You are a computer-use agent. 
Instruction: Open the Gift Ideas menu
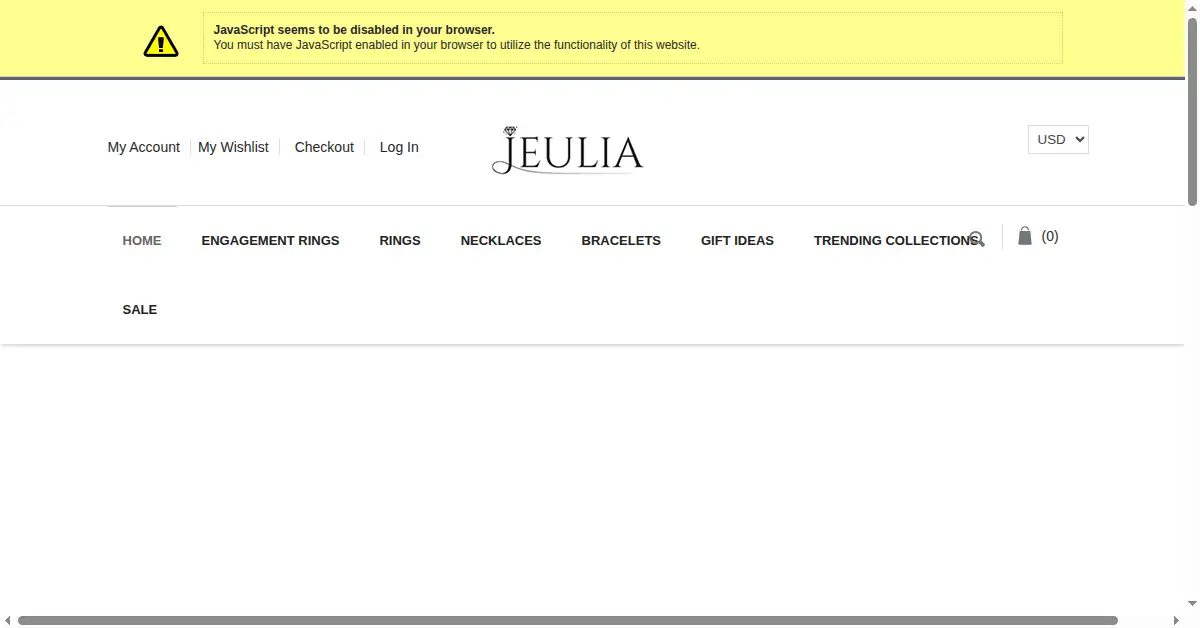coord(737,240)
